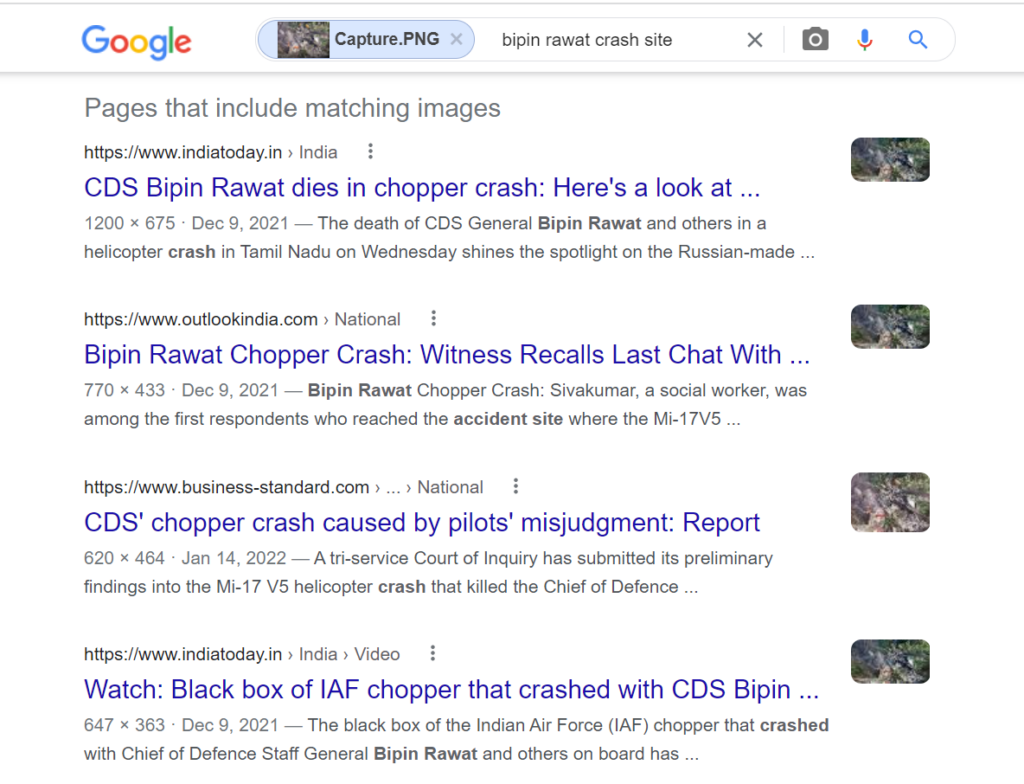Click thumbnail beside first India Today result
Screen dimensions: 1024x784
click(x=890, y=160)
